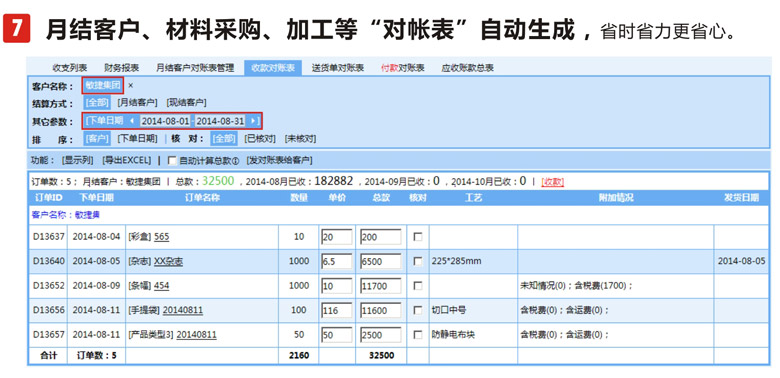Edit total 11600 for D13656
The height and width of the screenshot is (378, 780).
click(x=381, y=310)
